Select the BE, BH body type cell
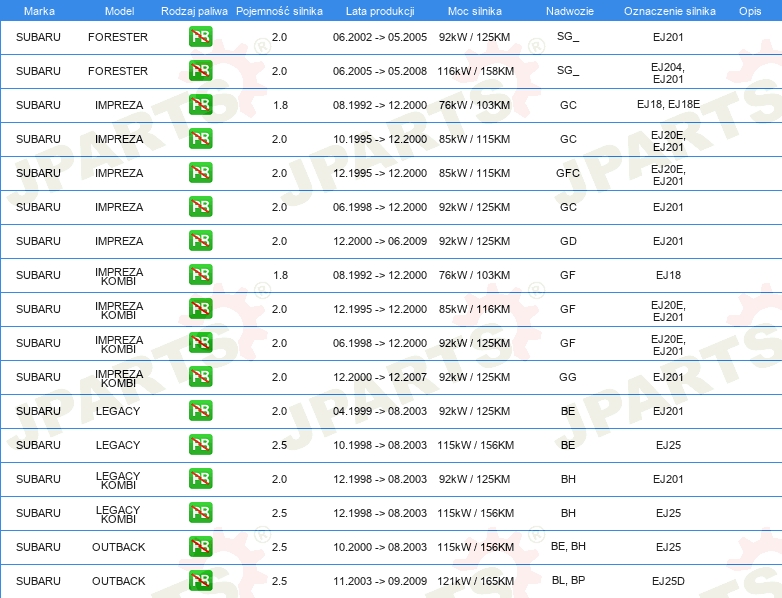782x598 pixels. 568,546
